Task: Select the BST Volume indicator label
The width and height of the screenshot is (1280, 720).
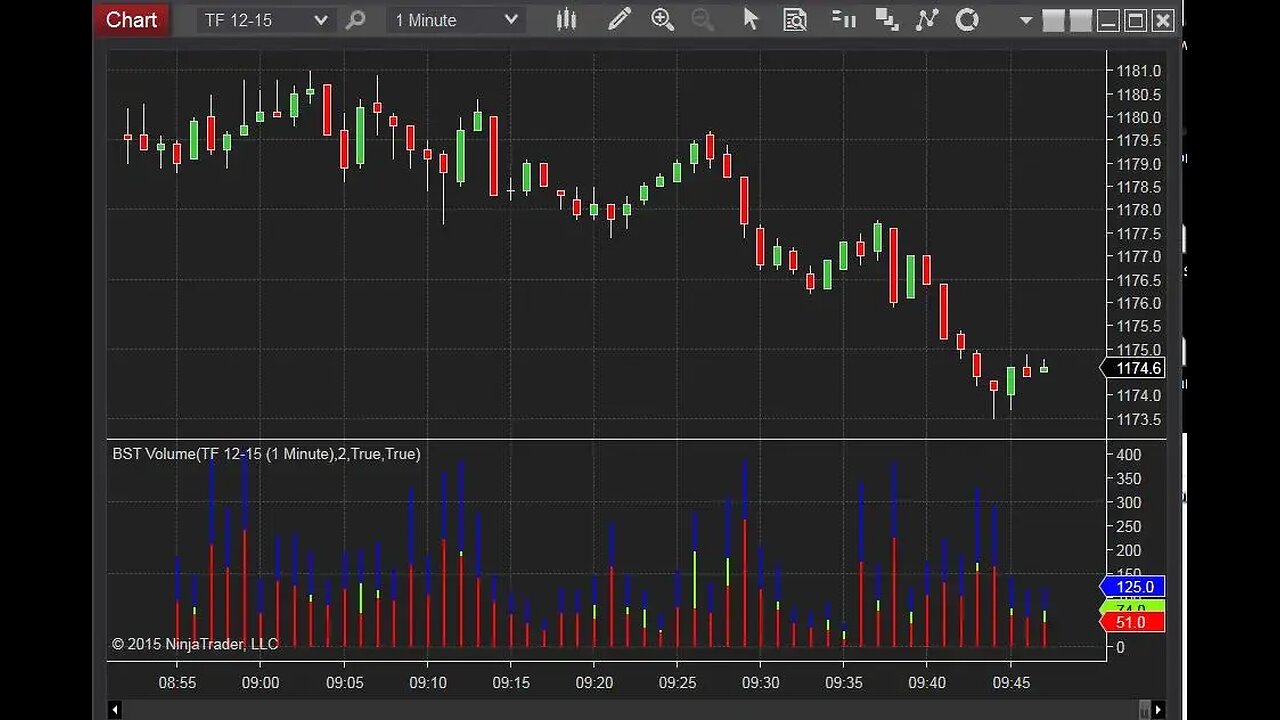Action: (265, 453)
